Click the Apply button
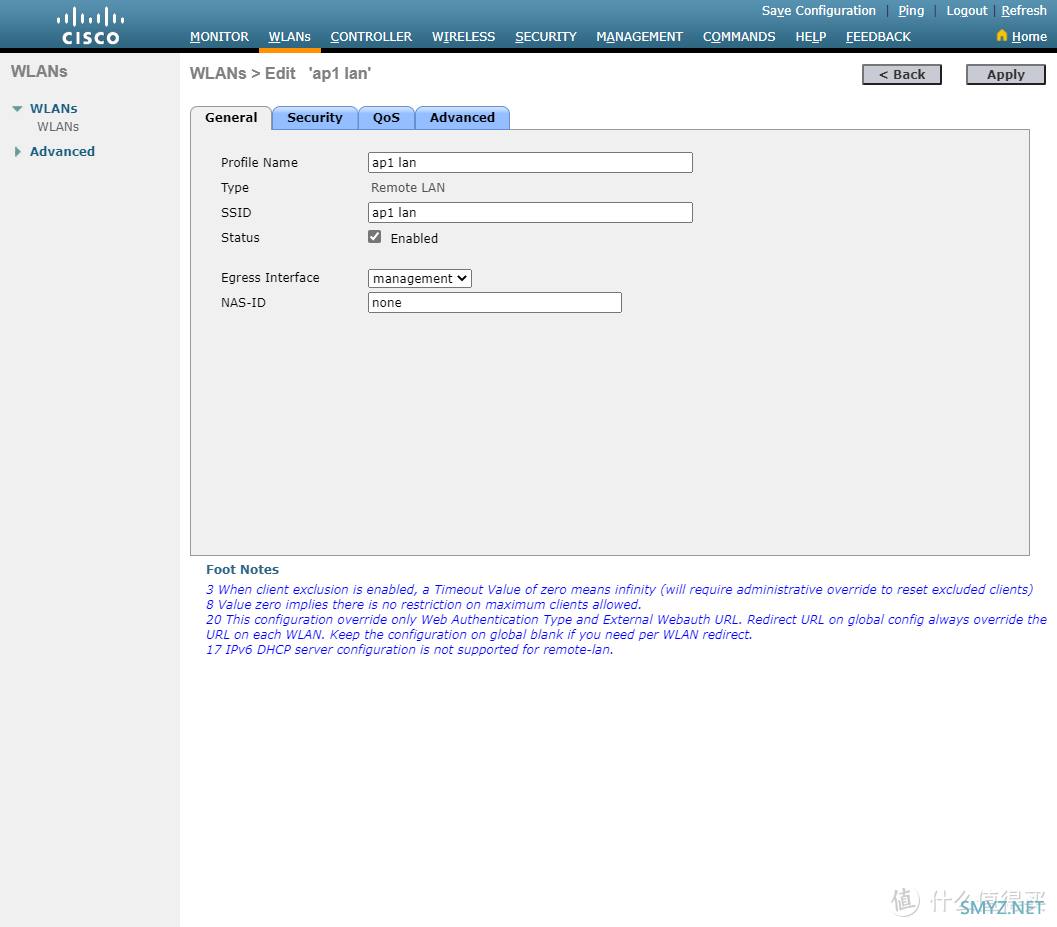 [1005, 74]
